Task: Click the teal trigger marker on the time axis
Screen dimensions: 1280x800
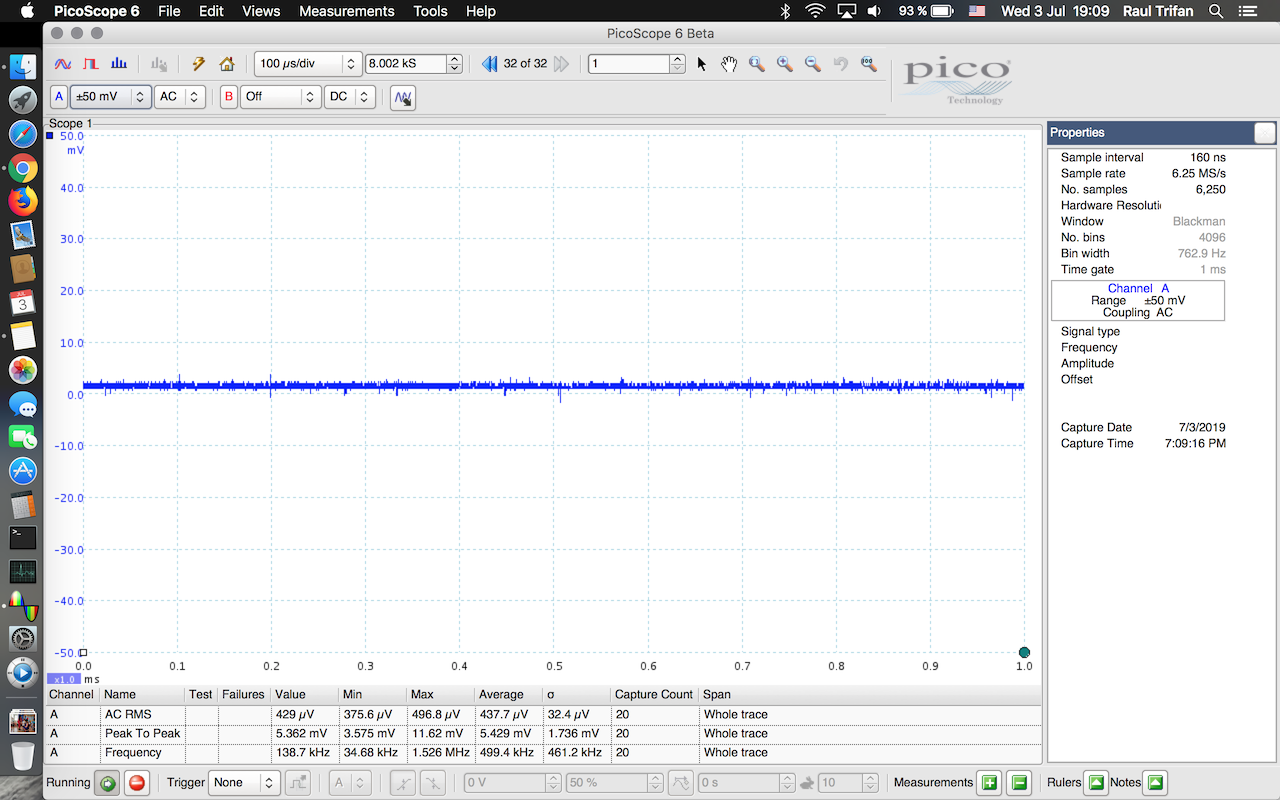Action: [1024, 652]
